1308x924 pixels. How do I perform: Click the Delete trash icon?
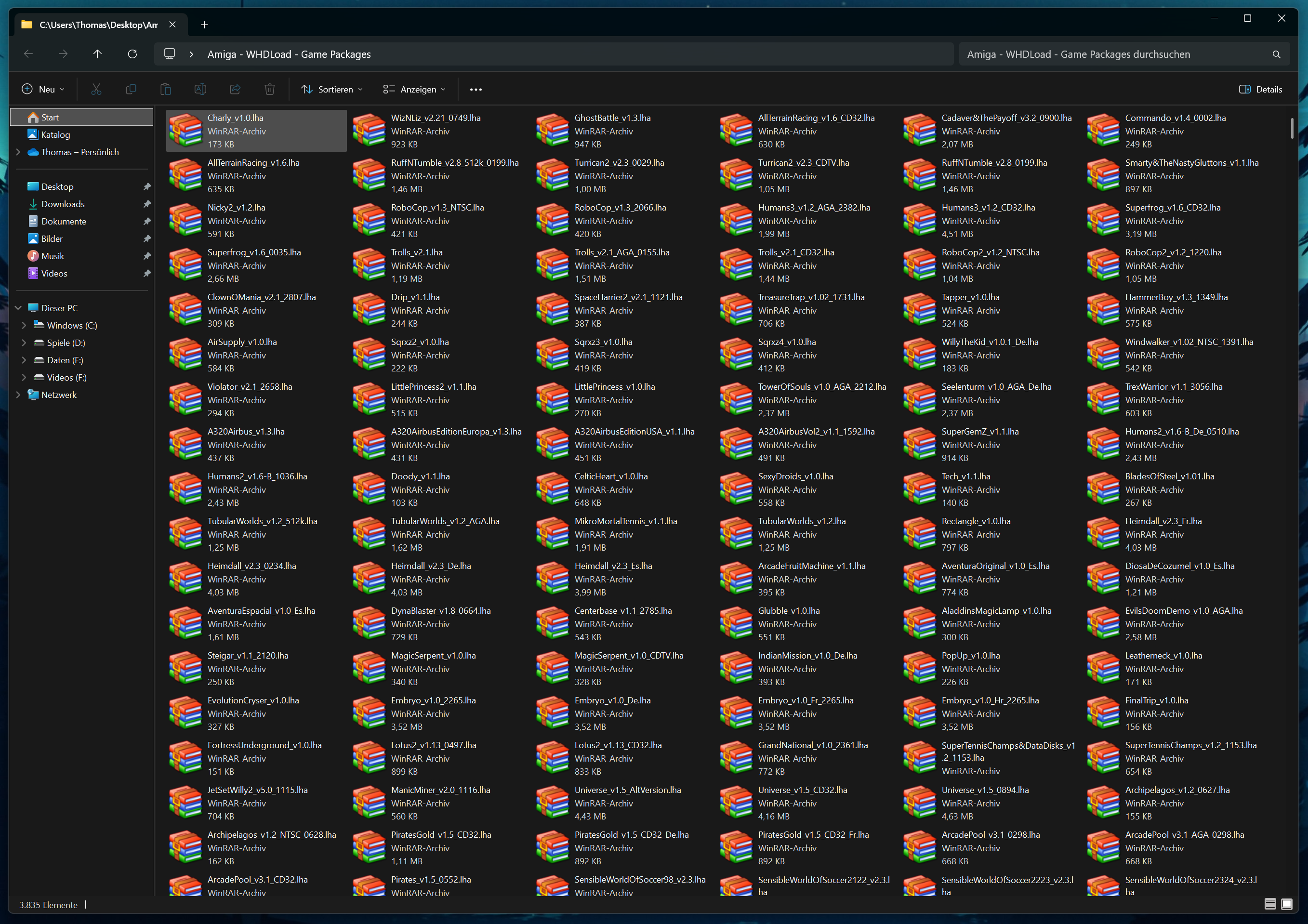pos(269,90)
